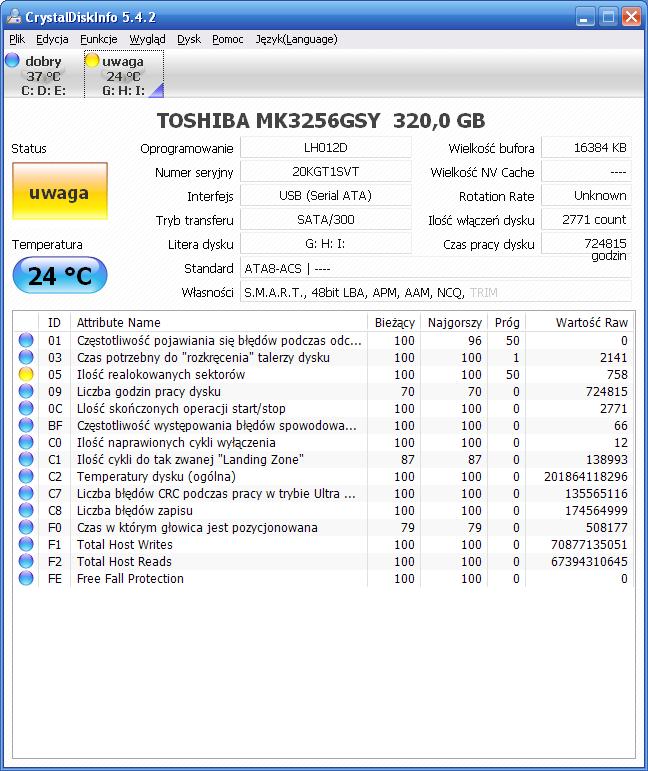
Task: Click the blue status icon for attribute C2
Action: click(26, 477)
